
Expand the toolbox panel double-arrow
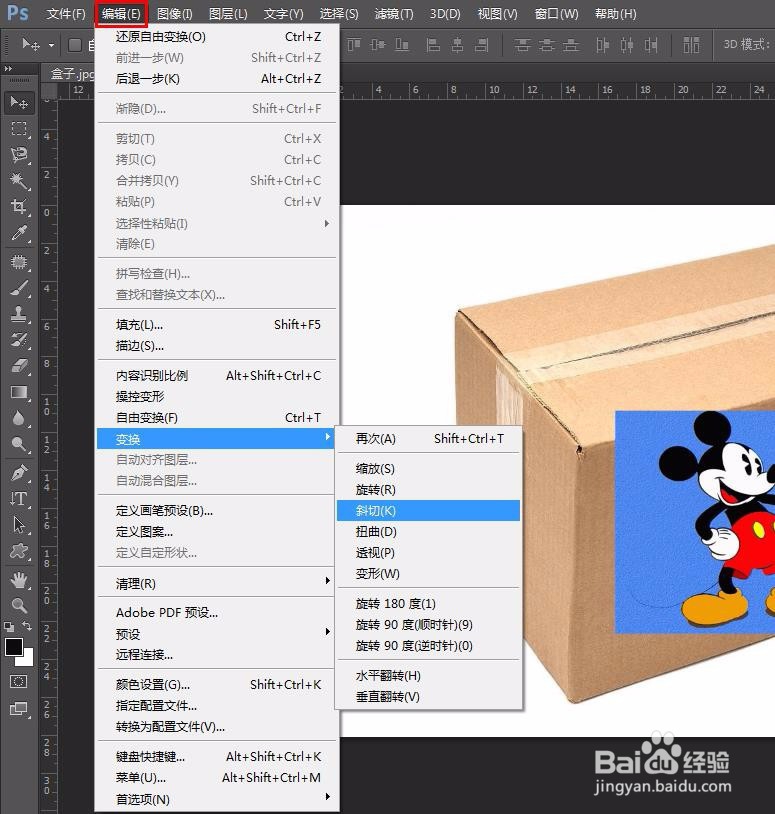(8, 69)
